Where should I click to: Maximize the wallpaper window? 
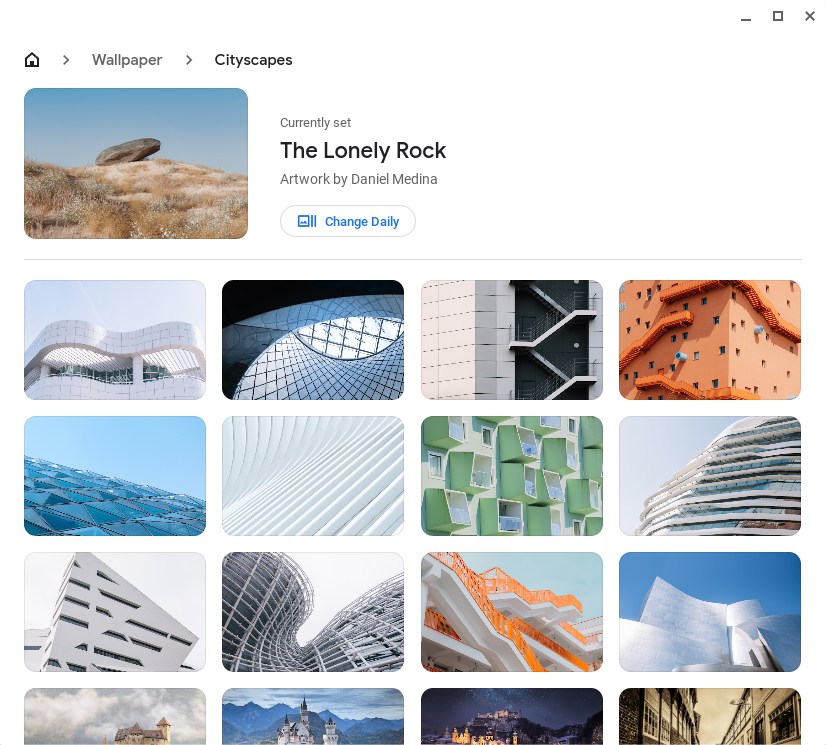pyautogui.click(x=778, y=16)
